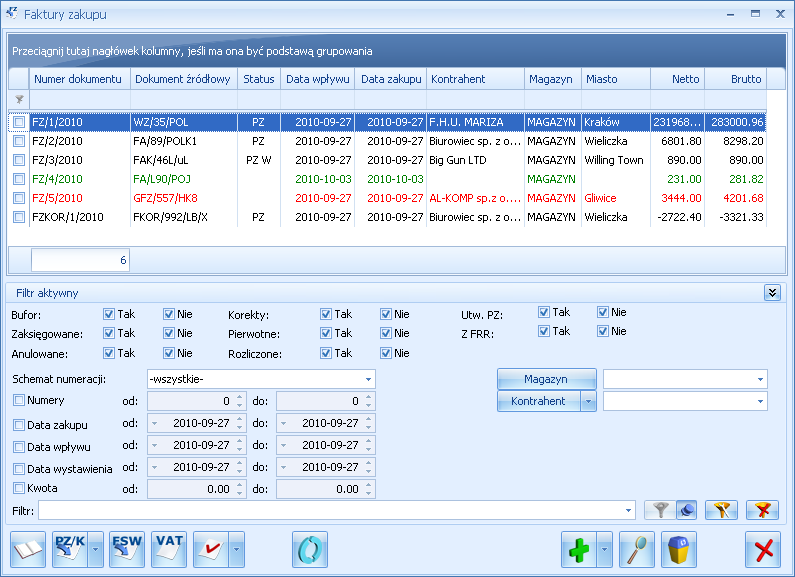Expand PZ/K button dropdown arrow
Viewport: 795px width, 577px height.
(95, 549)
